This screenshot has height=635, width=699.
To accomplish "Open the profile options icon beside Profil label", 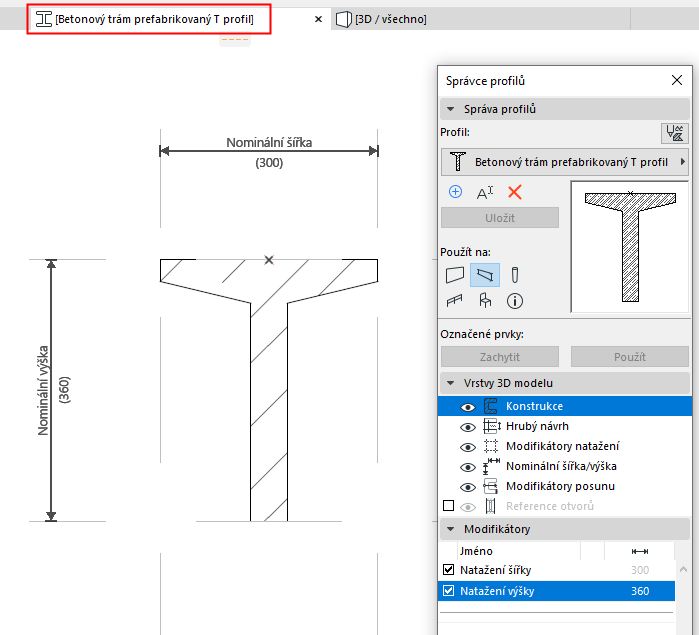I will 675,133.
